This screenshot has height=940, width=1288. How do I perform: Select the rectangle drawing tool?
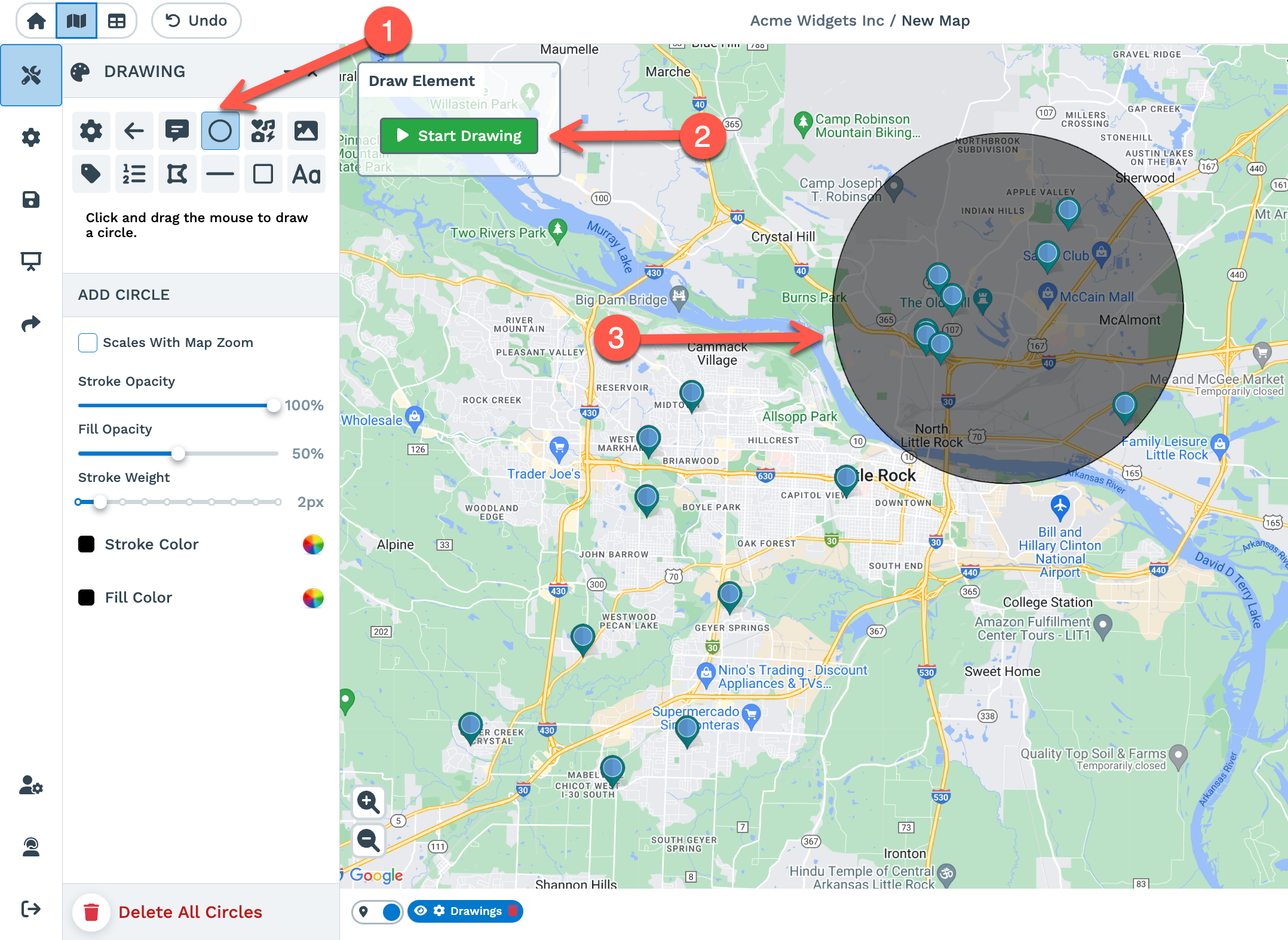pos(263,174)
